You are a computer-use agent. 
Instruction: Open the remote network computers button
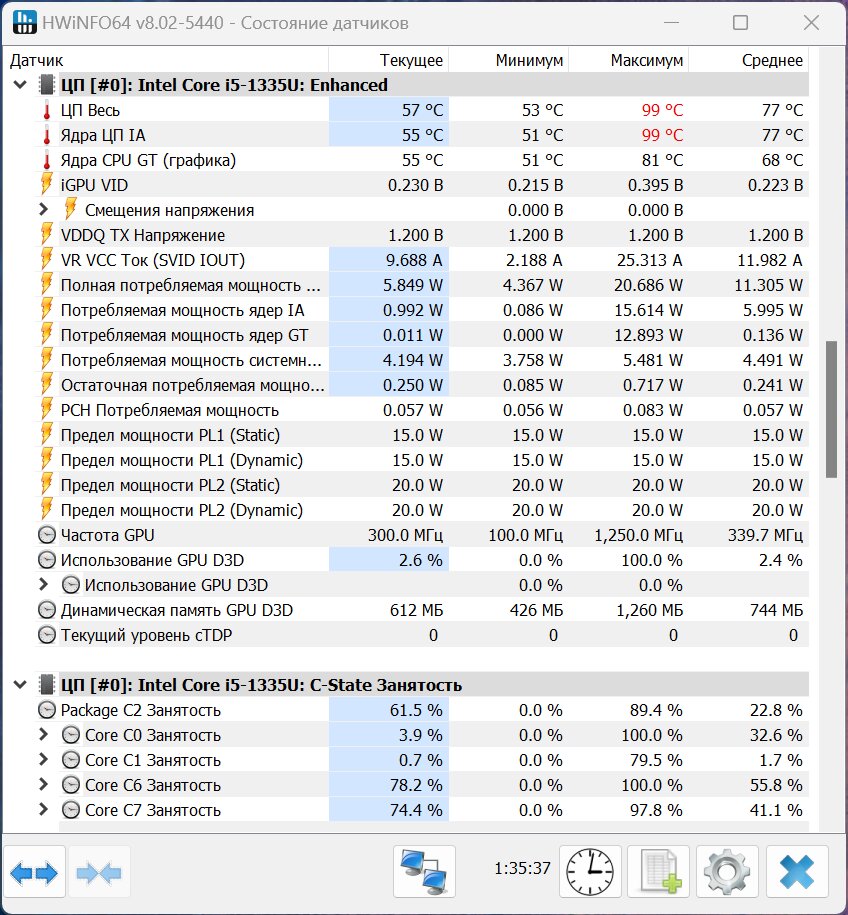pyautogui.click(x=424, y=872)
